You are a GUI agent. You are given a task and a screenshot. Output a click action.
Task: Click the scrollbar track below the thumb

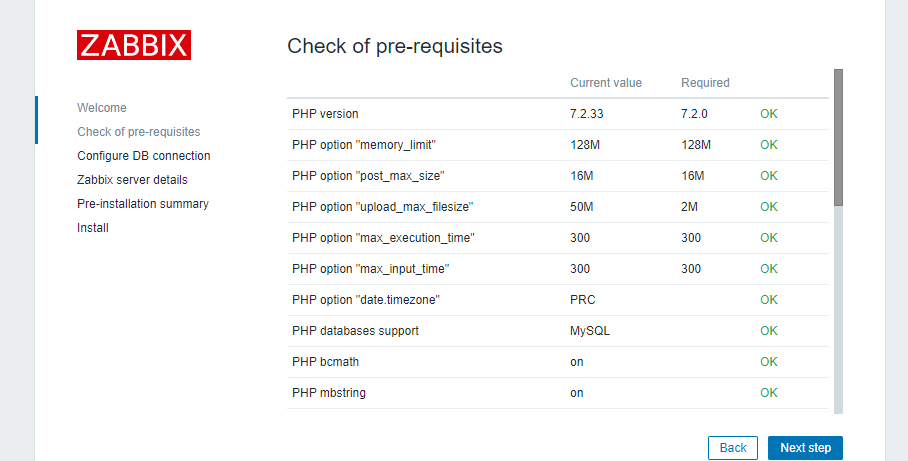coord(838,310)
